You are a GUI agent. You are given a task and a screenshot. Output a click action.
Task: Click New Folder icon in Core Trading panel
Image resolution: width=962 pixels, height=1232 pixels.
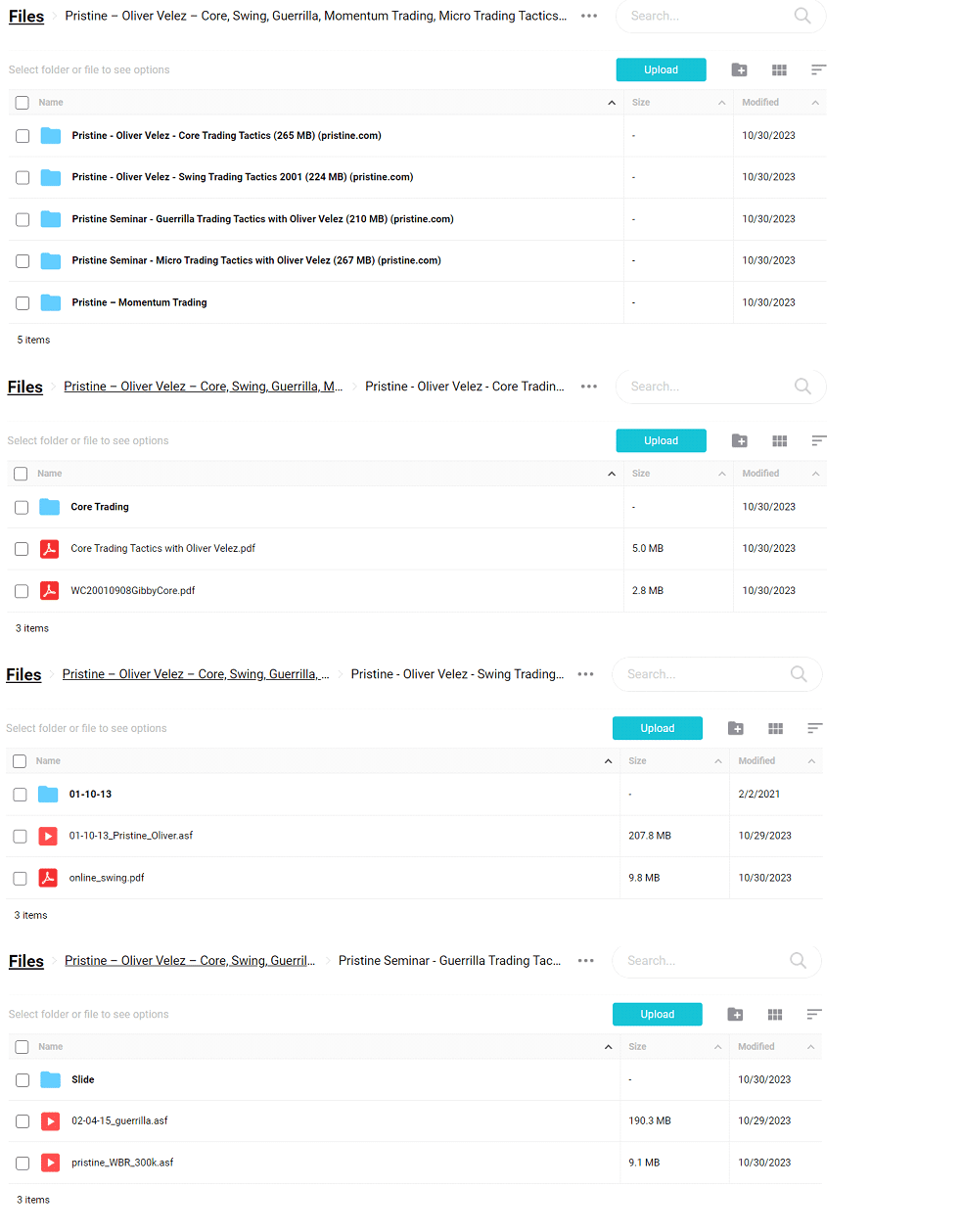(x=740, y=440)
